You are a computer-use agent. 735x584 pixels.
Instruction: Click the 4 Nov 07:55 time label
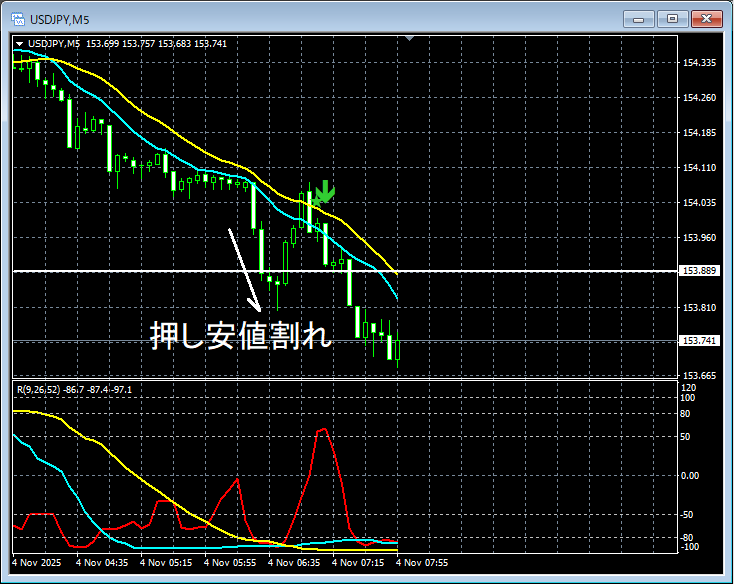tap(422, 563)
